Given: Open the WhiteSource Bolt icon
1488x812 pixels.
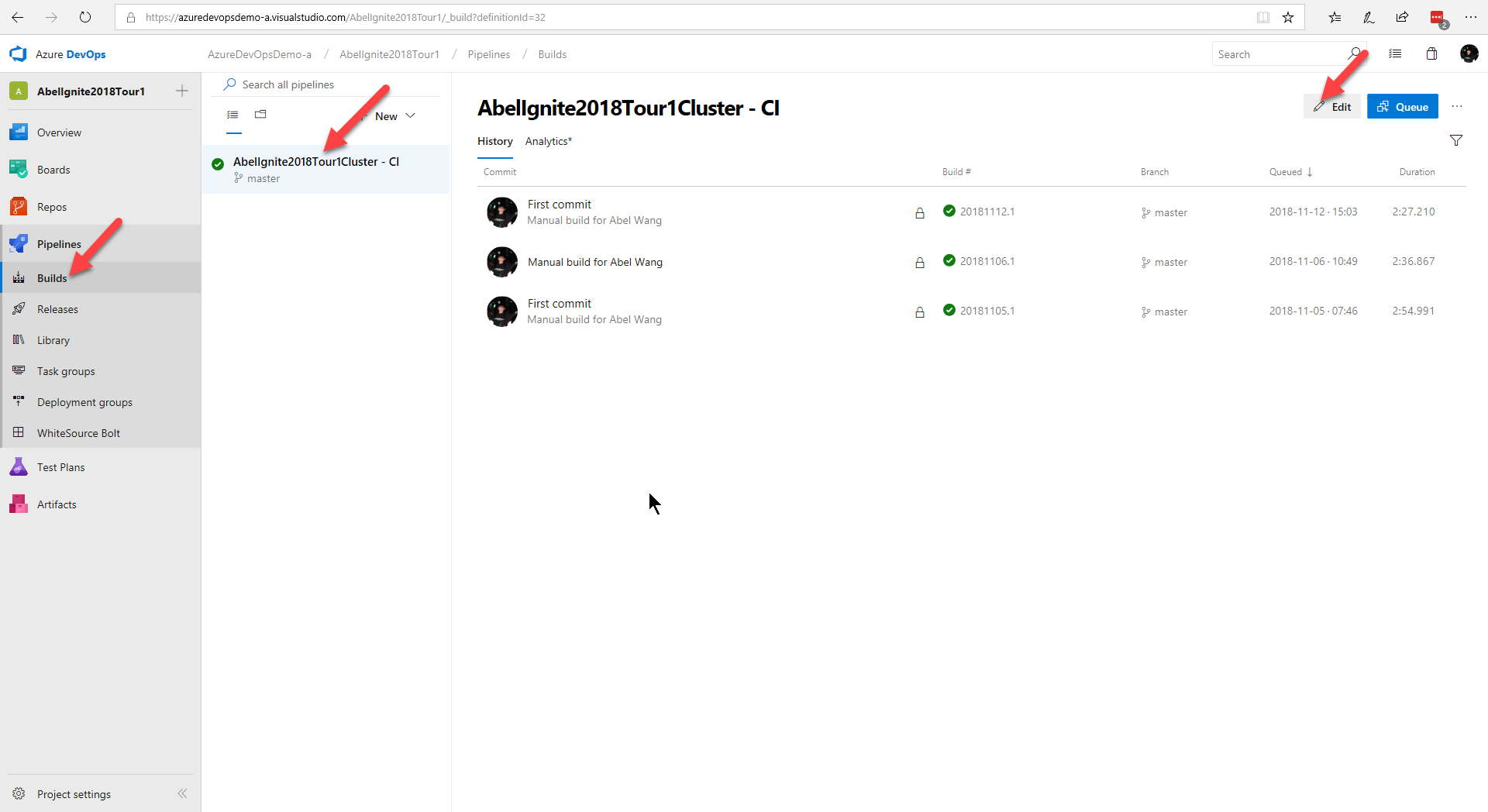Looking at the screenshot, I should click(19, 432).
